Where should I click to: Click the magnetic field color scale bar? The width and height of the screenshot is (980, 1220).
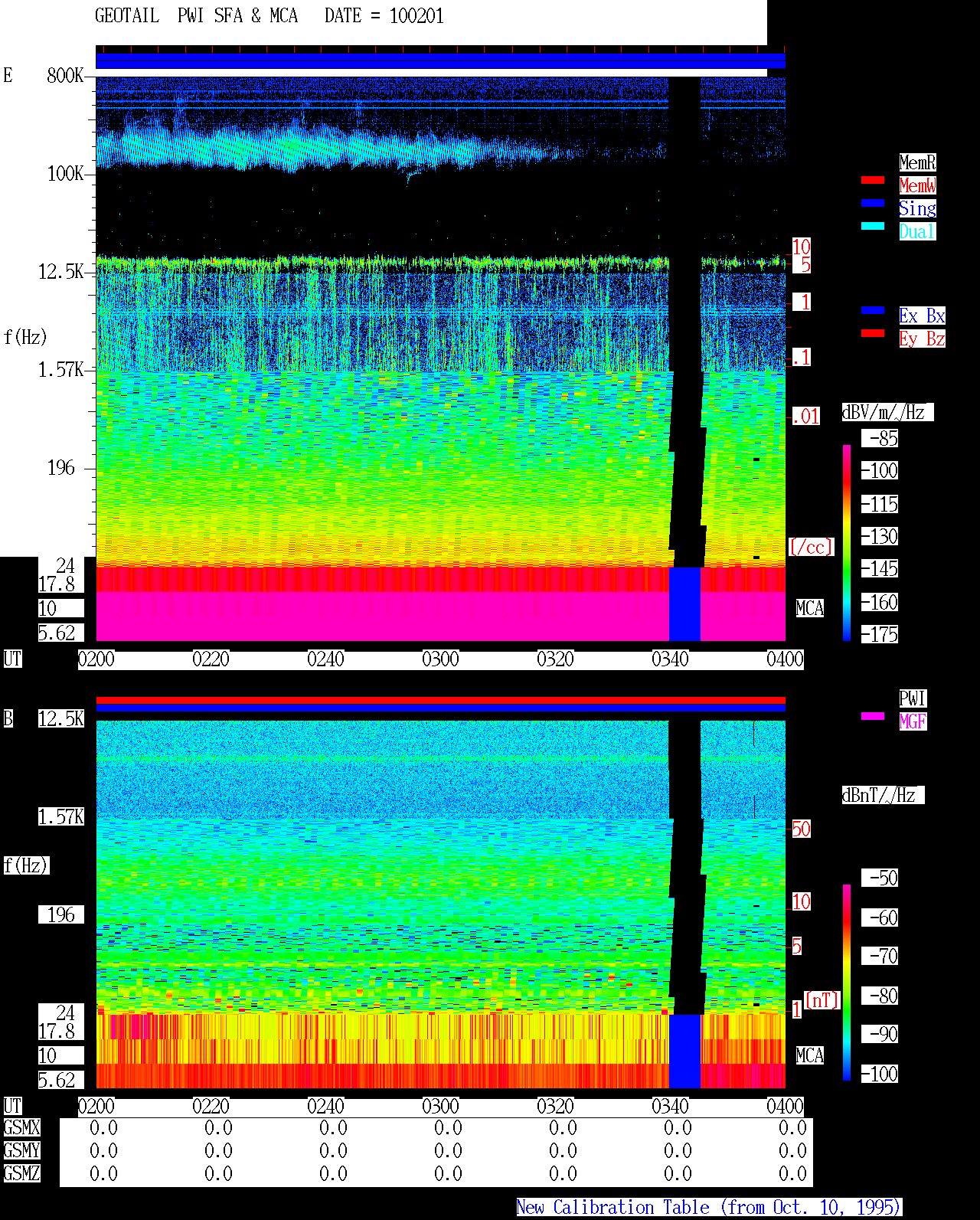847,983
